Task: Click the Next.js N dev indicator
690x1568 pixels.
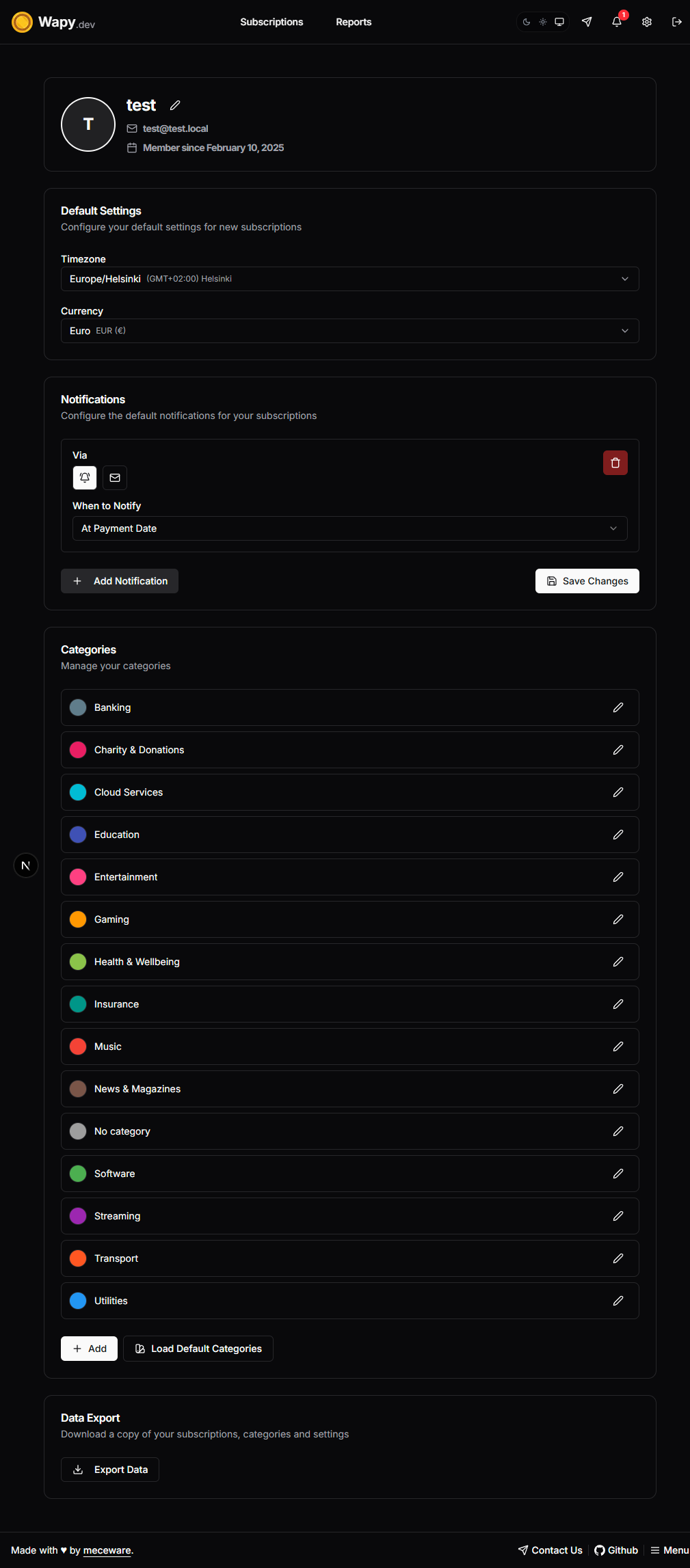Action: pyautogui.click(x=26, y=865)
